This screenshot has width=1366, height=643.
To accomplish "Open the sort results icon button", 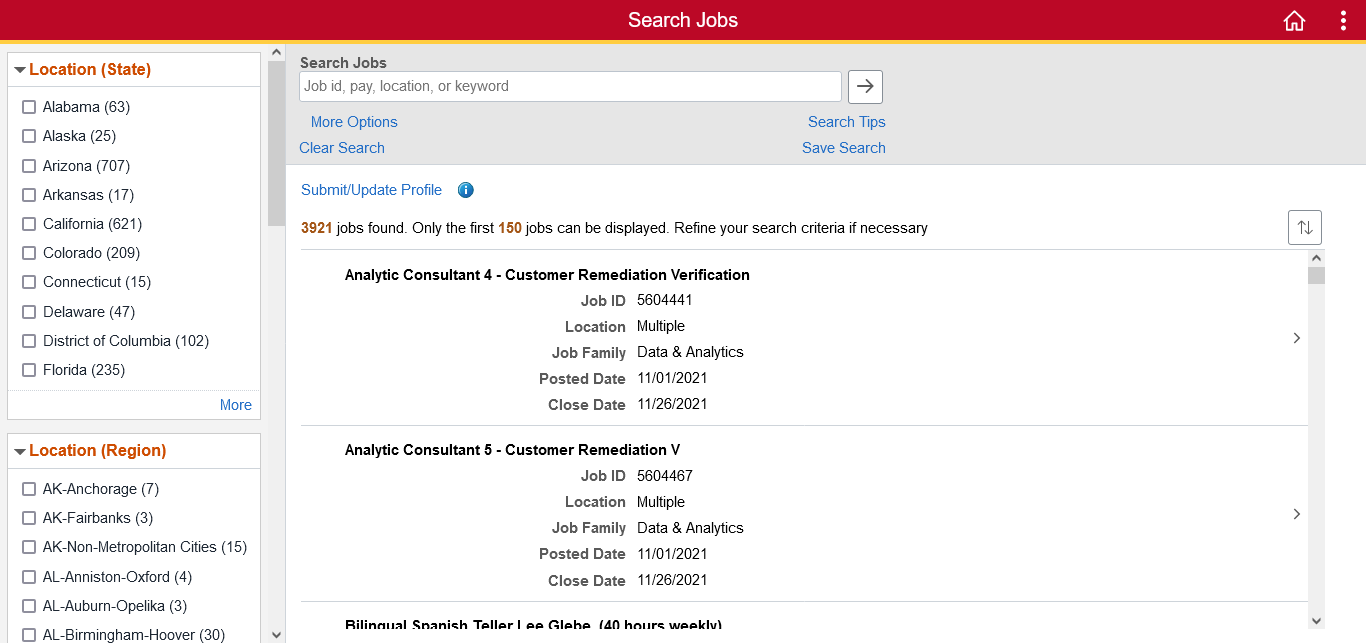I will 1304,228.
